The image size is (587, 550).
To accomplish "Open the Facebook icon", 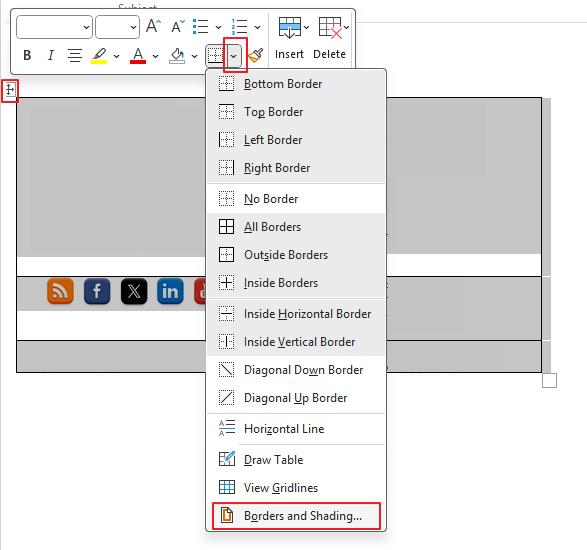I will (97, 291).
